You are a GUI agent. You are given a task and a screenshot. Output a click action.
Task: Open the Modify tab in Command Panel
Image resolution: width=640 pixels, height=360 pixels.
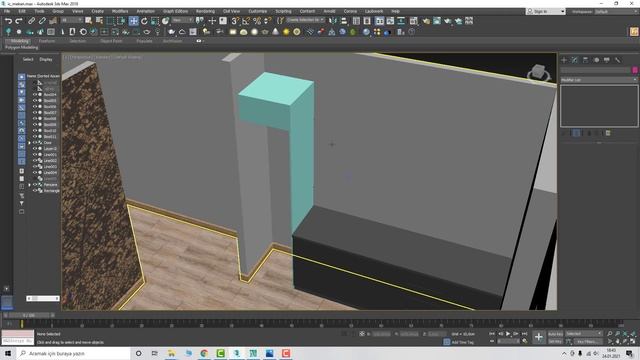click(575, 60)
